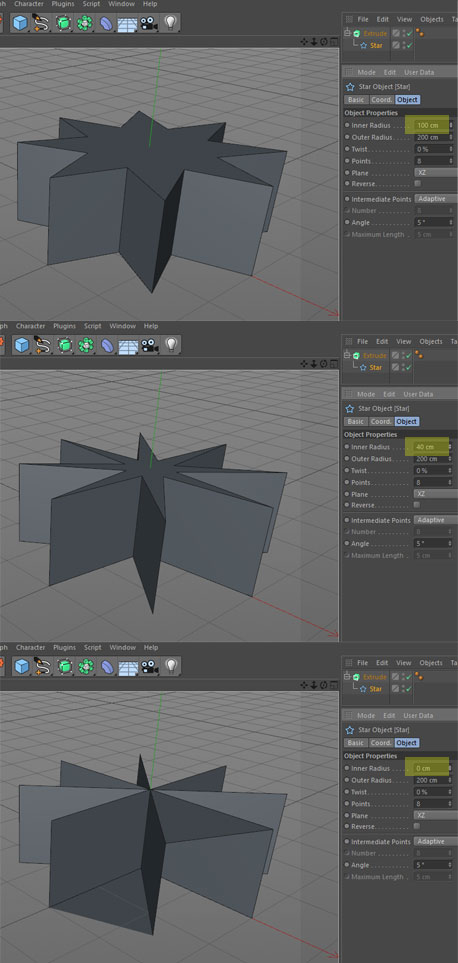458x963 pixels.
Task: Select Cube primitive icon in 100 cm screenshot
Action: point(20,23)
